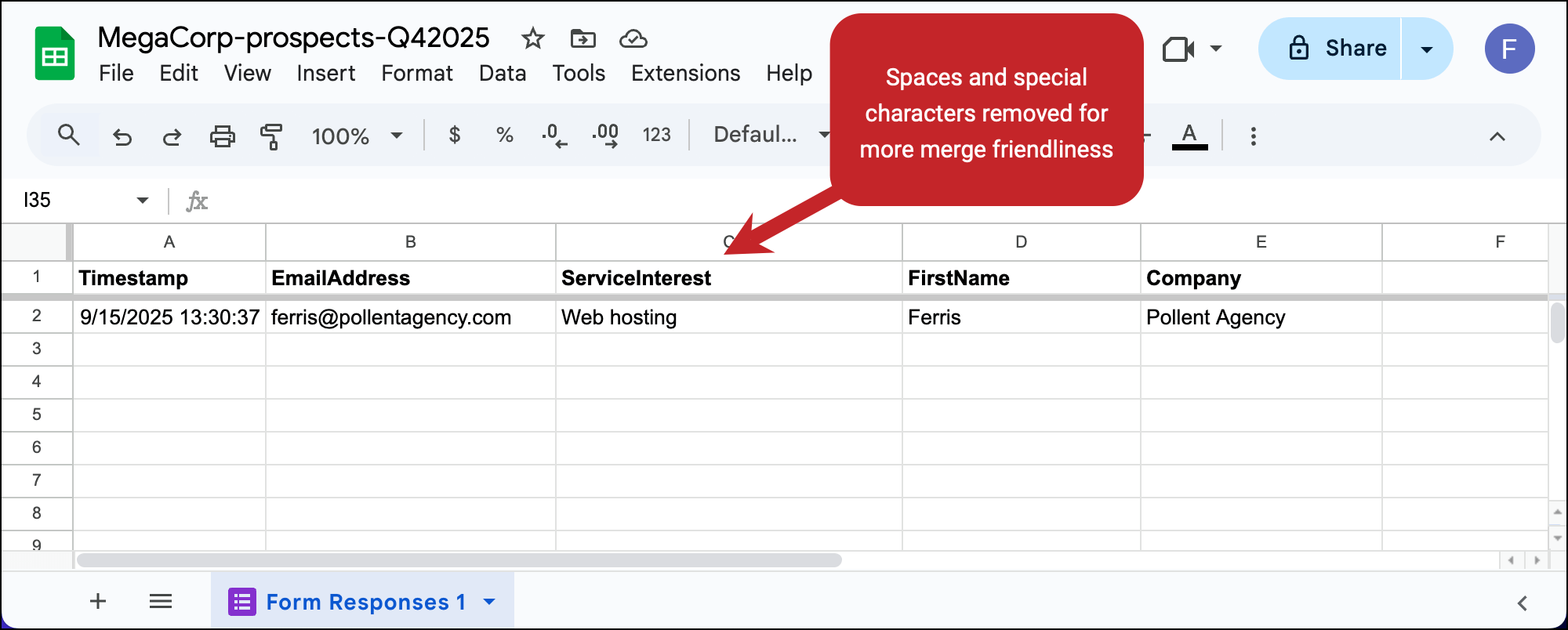The width and height of the screenshot is (1568, 630).
Task: Open the Data menu
Action: click(503, 74)
